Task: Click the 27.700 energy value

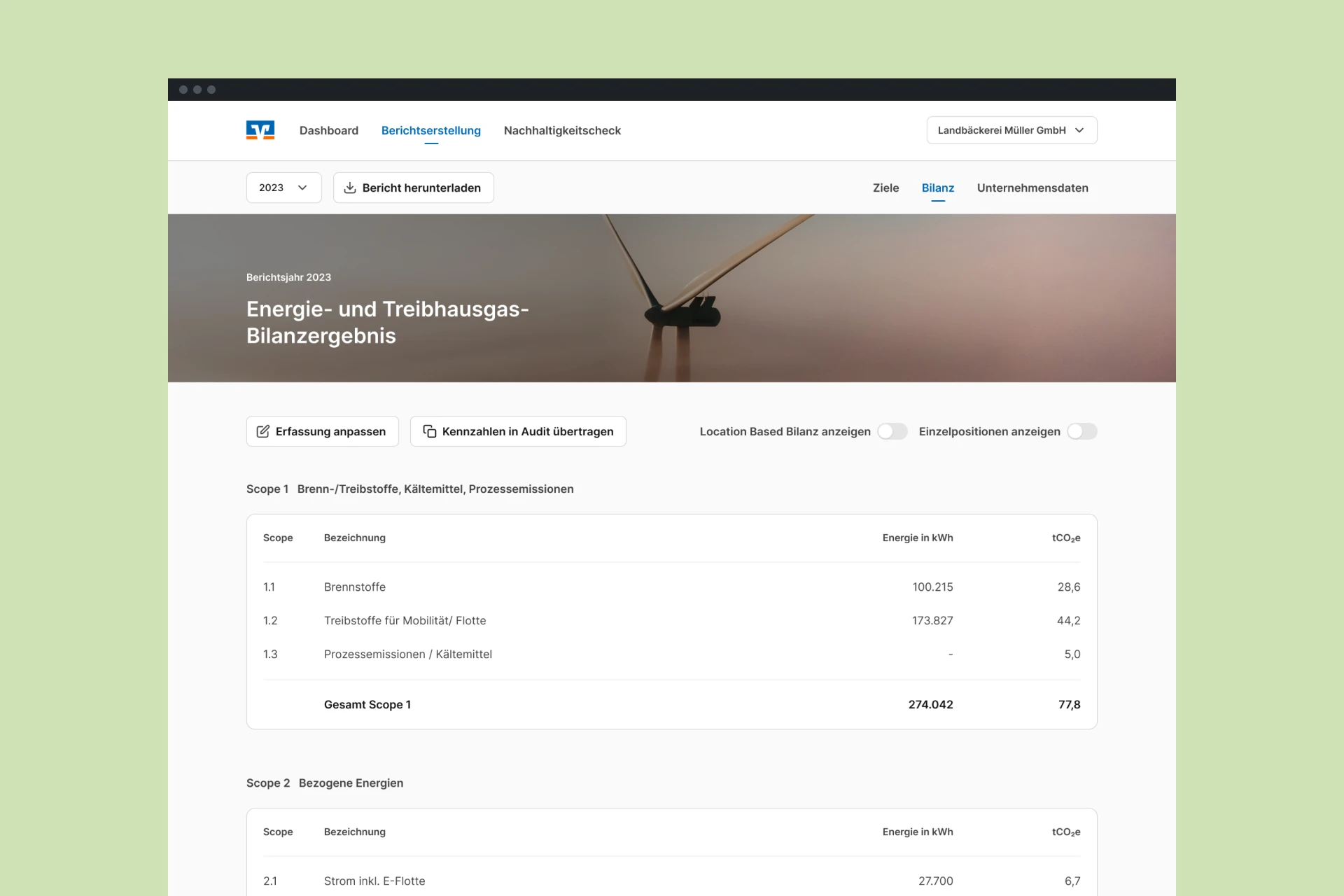Action: click(936, 881)
